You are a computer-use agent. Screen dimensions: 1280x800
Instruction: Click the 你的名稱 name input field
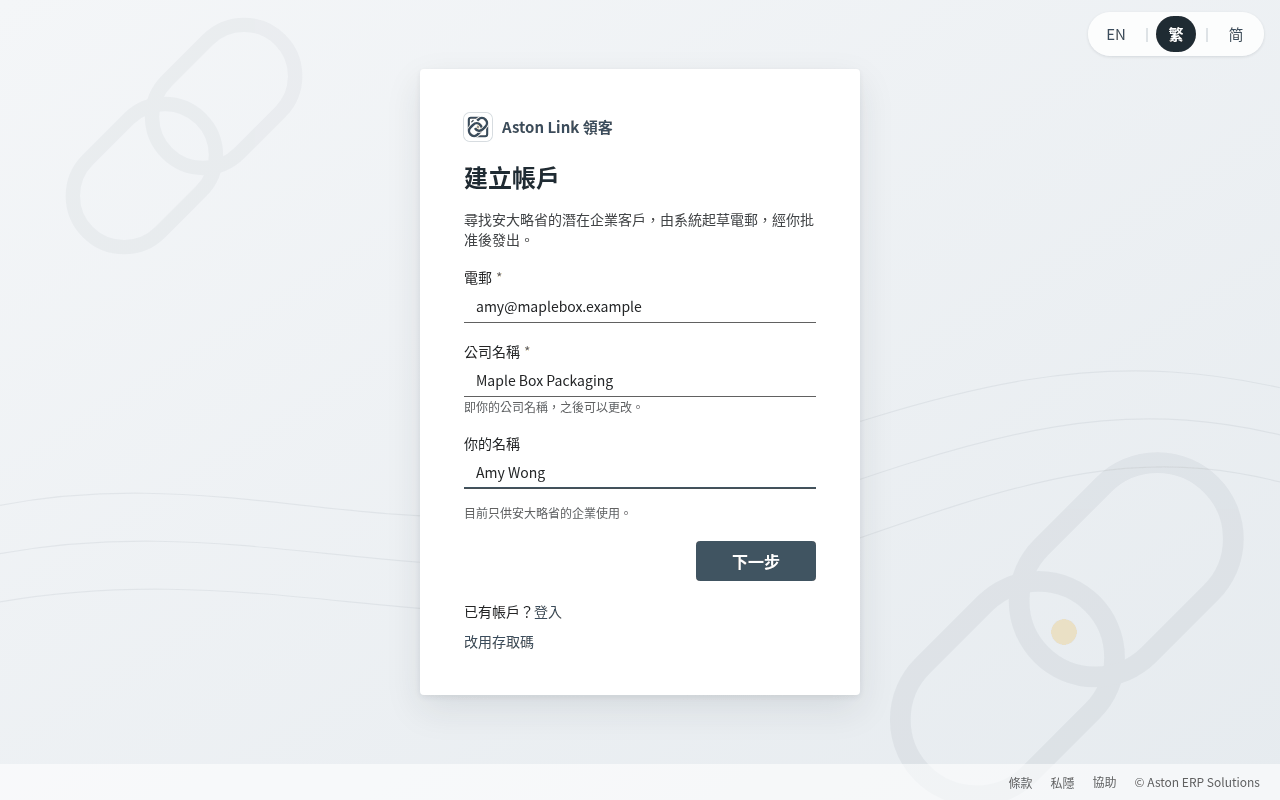[x=640, y=473]
